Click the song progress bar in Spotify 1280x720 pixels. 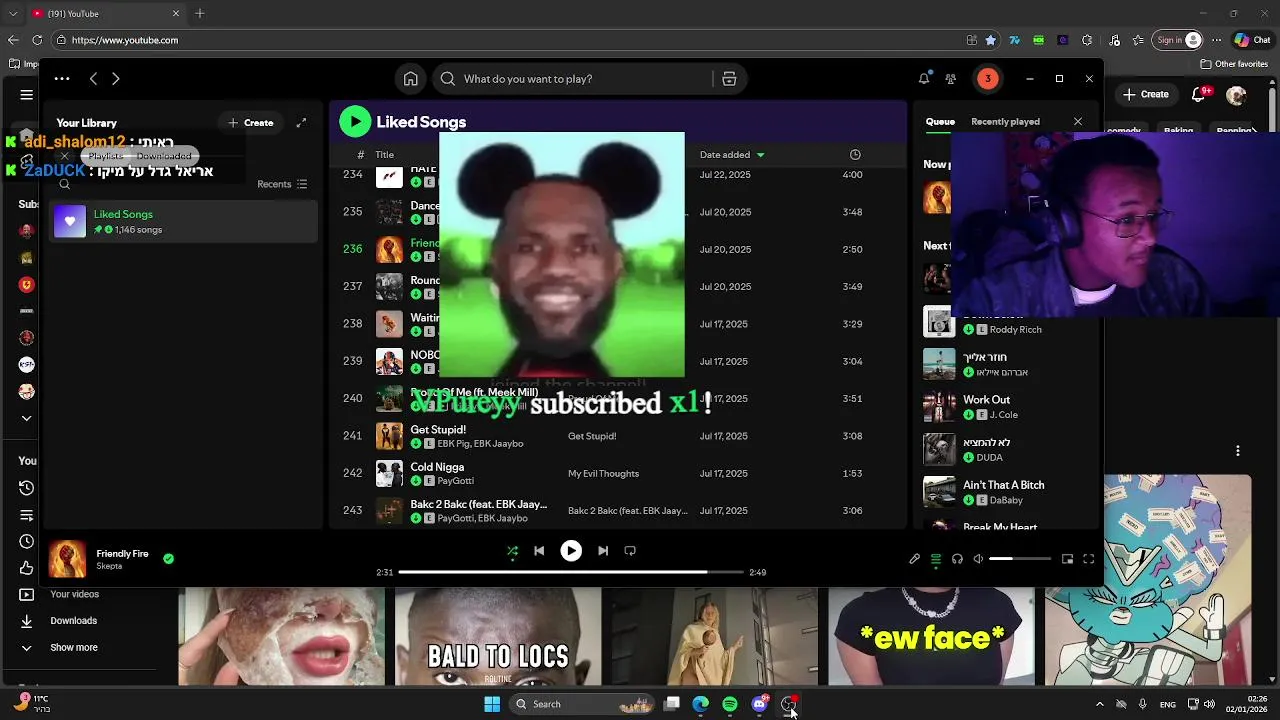[571, 572]
